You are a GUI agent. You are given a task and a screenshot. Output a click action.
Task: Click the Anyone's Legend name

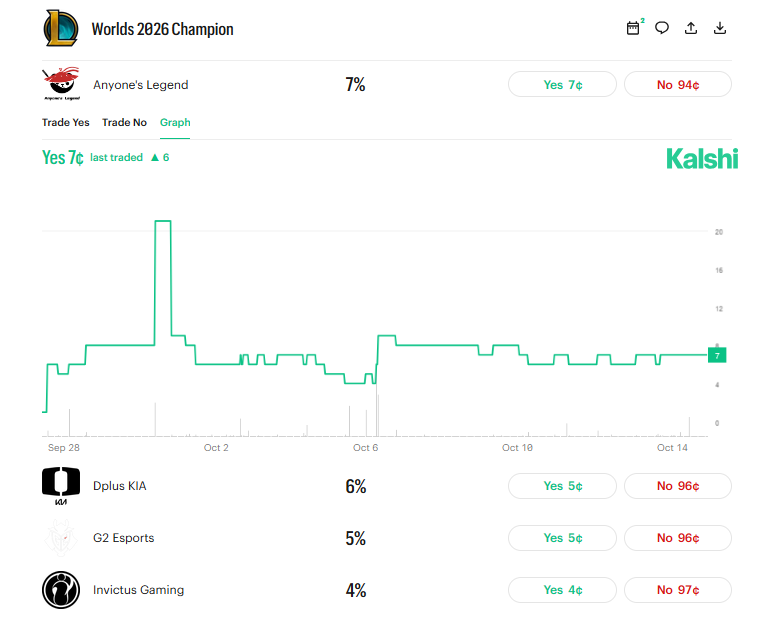coord(141,85)
